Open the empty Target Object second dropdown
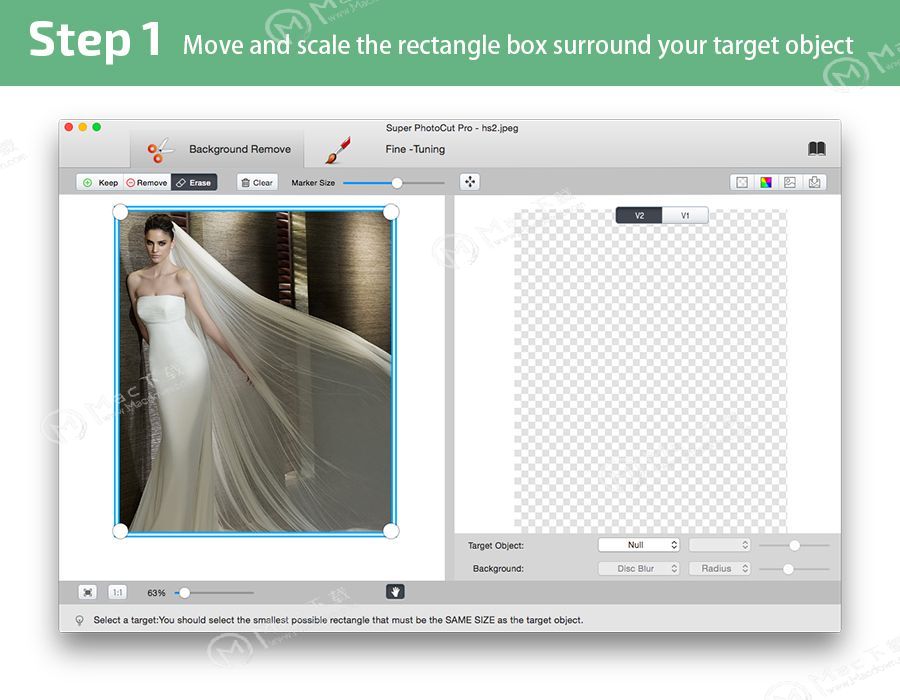Viewport: 900px width, 700px height. point(720,545)
